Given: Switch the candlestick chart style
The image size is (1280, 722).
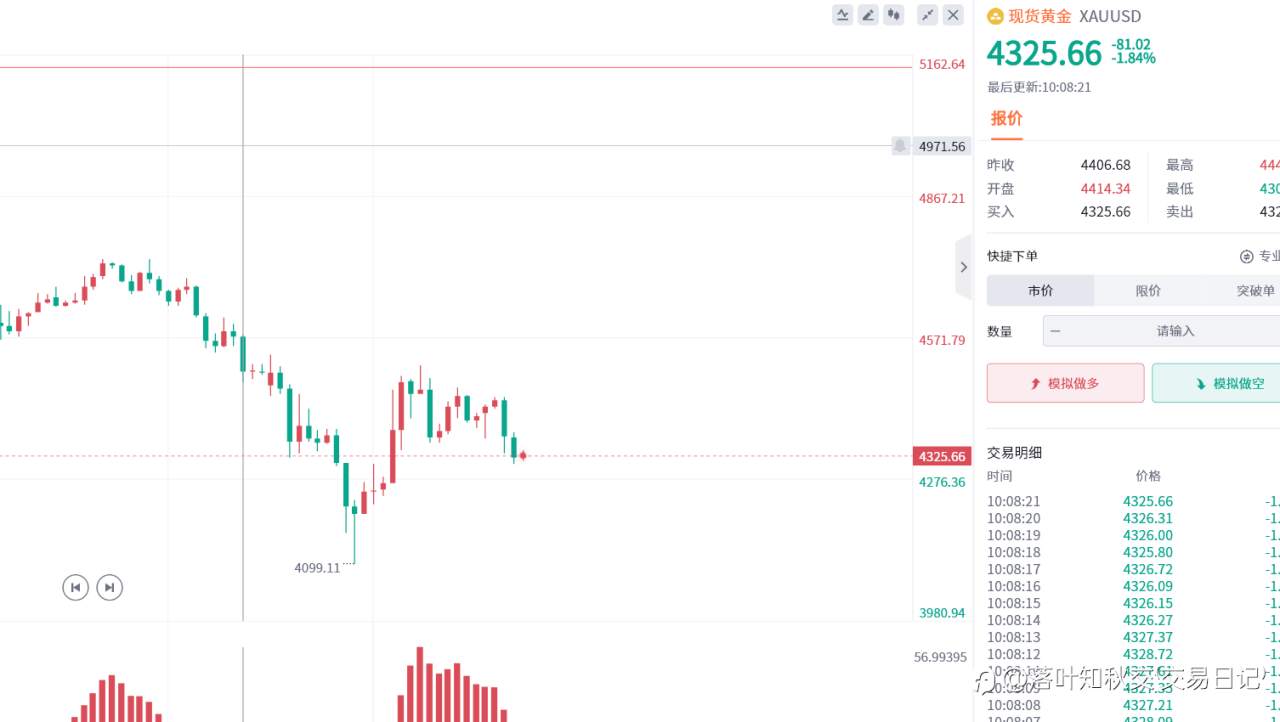Looking at the screenshot, I should click(894, 15).
